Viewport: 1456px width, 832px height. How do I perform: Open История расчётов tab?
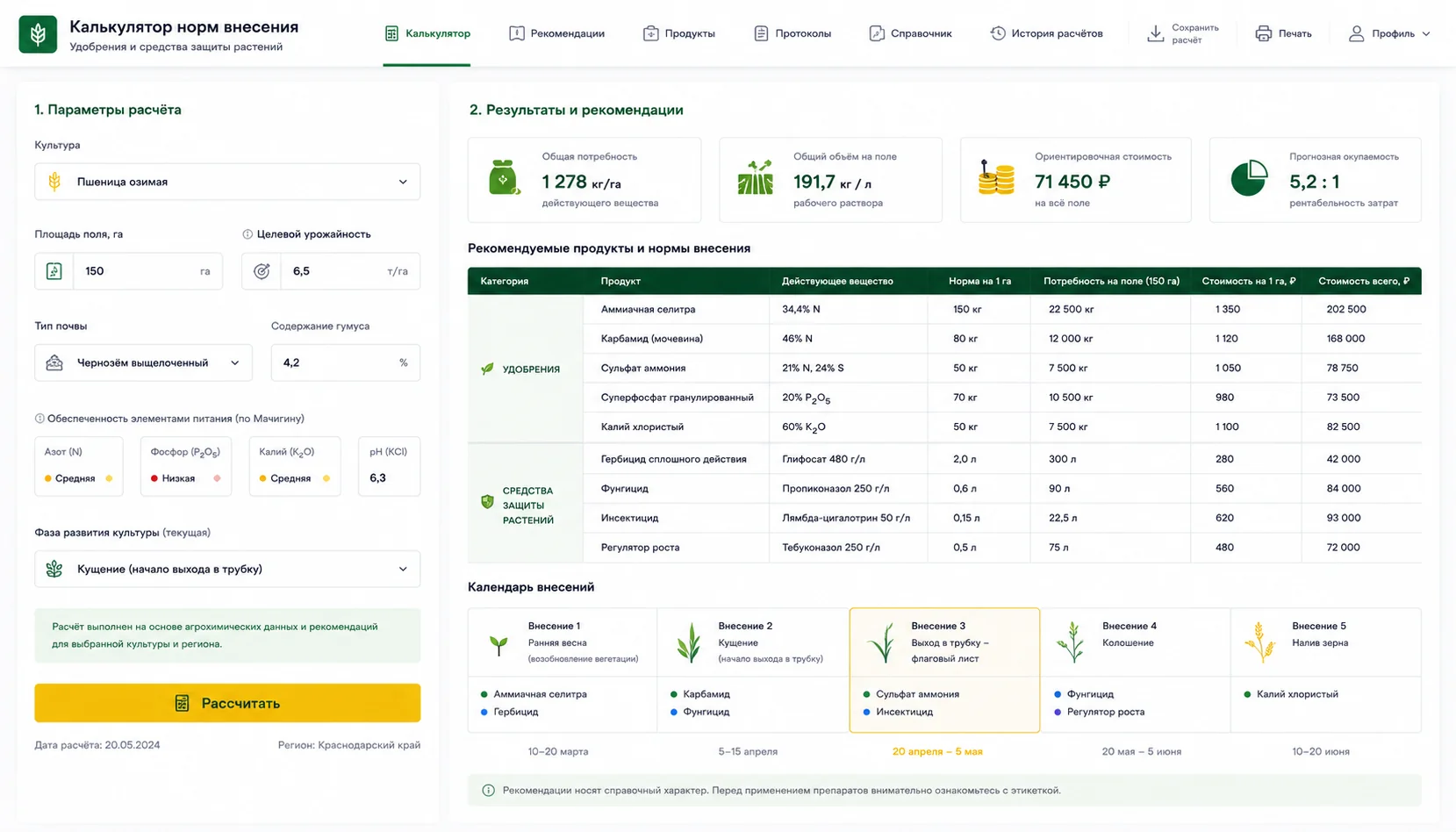(x=1046, y=33)
